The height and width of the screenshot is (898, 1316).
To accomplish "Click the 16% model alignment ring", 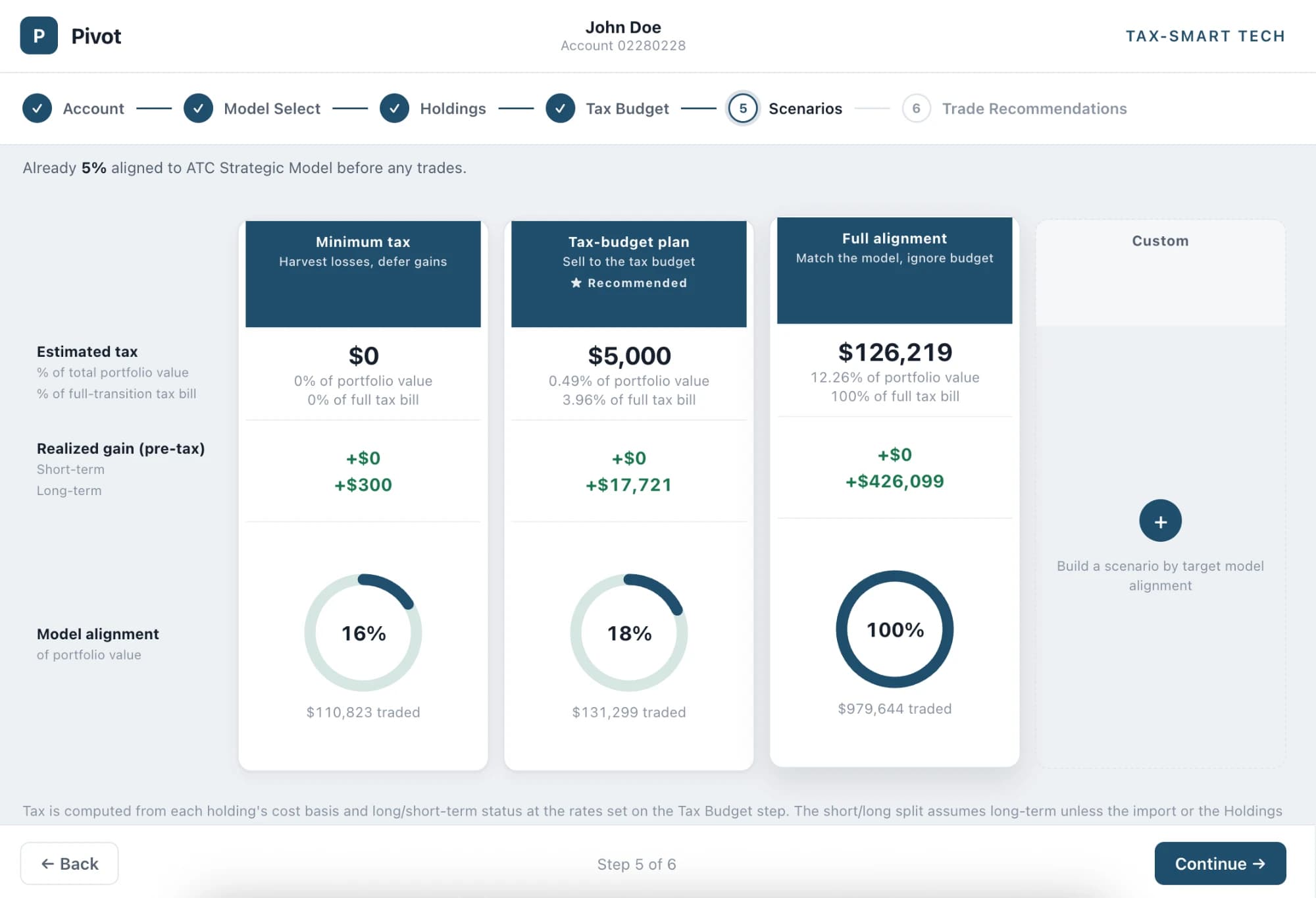I will [x=363, y=633].
